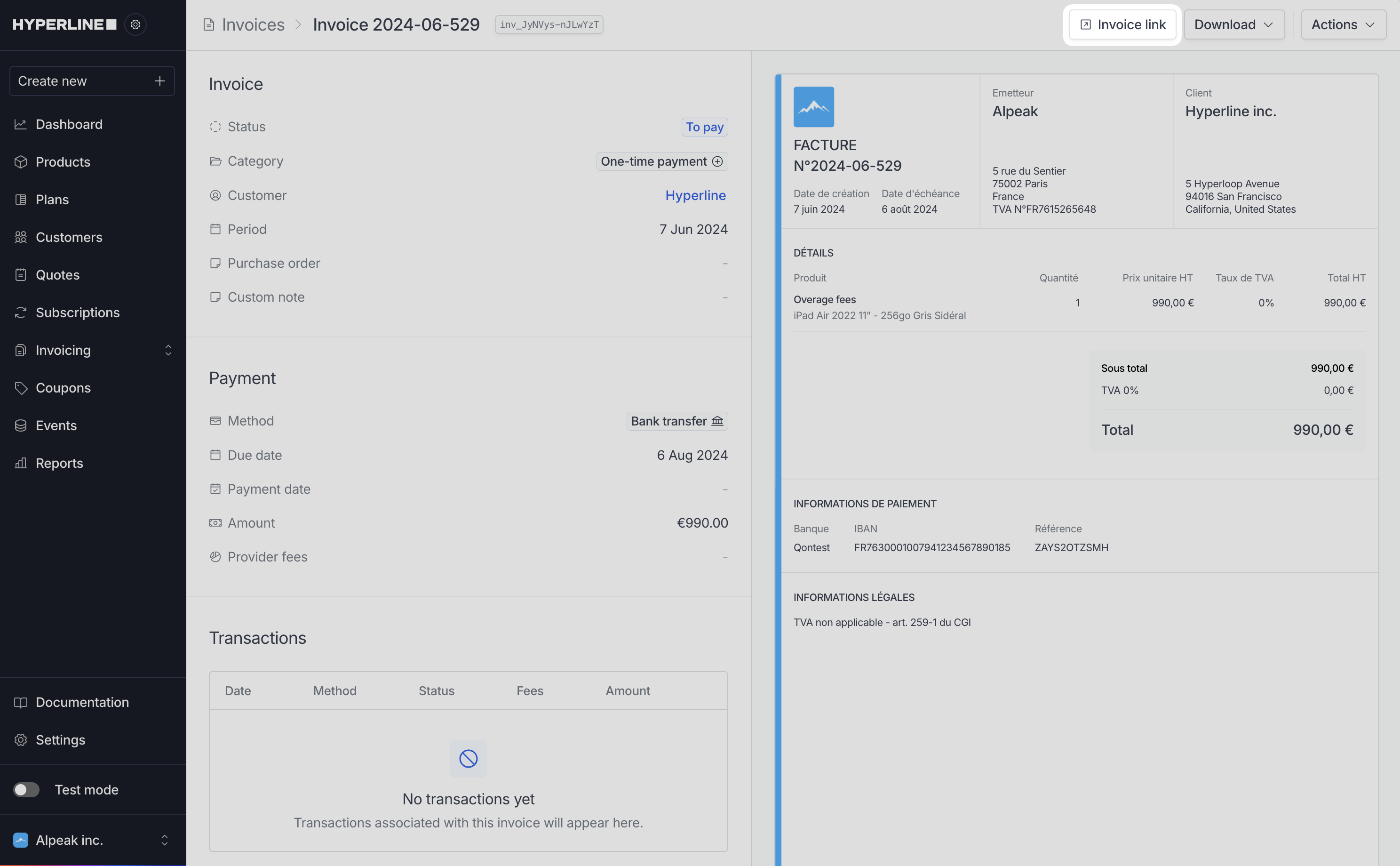Click the Payment date calendar-check icon
Screen dimensions: 1400x866
[x=215, y=489]
